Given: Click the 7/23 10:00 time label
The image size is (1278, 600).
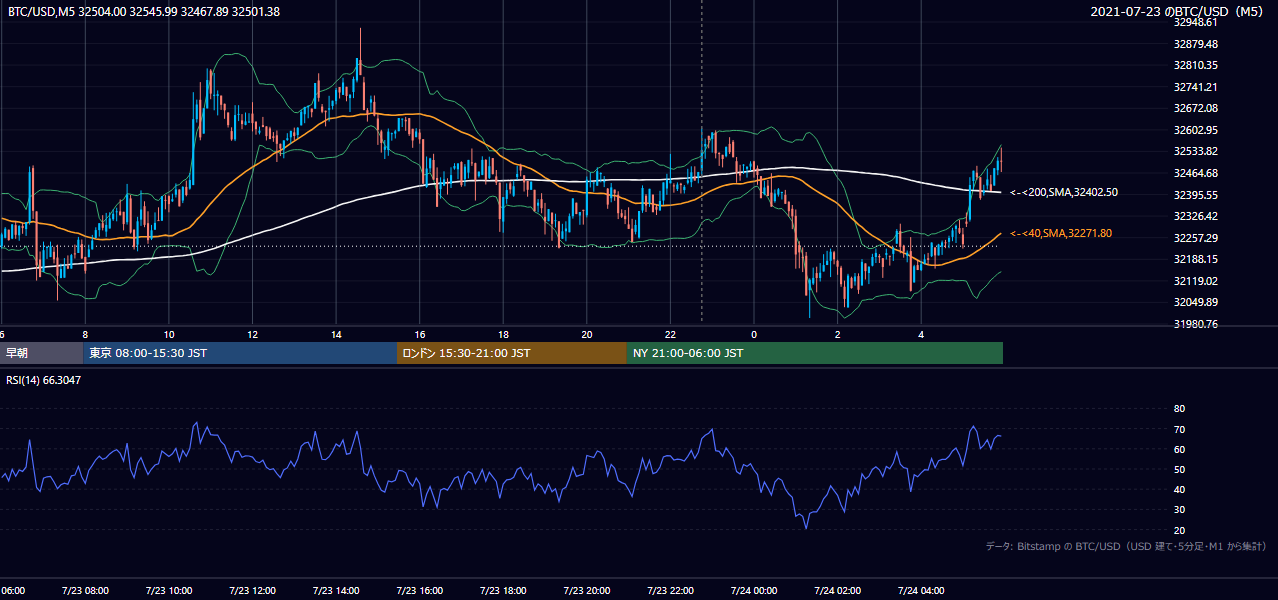Looking at the screenshot, I should tap(168, 591).
